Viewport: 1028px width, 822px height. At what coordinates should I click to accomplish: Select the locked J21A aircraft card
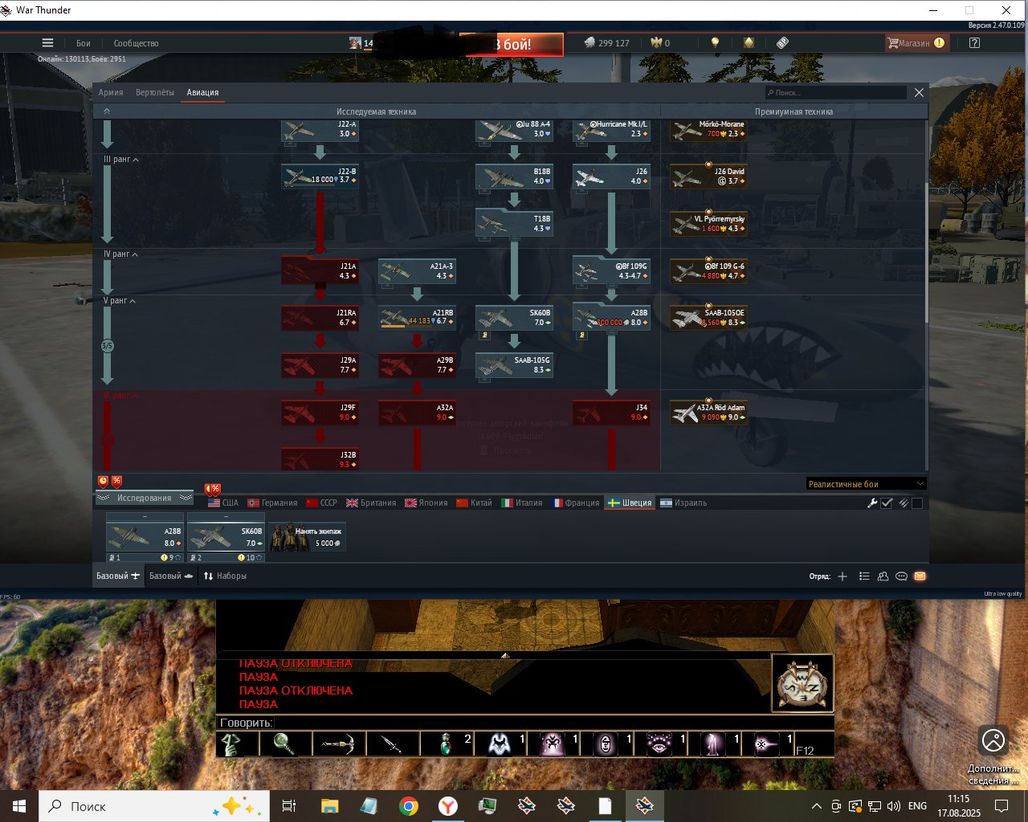pyautogui.click(x=320, y=271)
